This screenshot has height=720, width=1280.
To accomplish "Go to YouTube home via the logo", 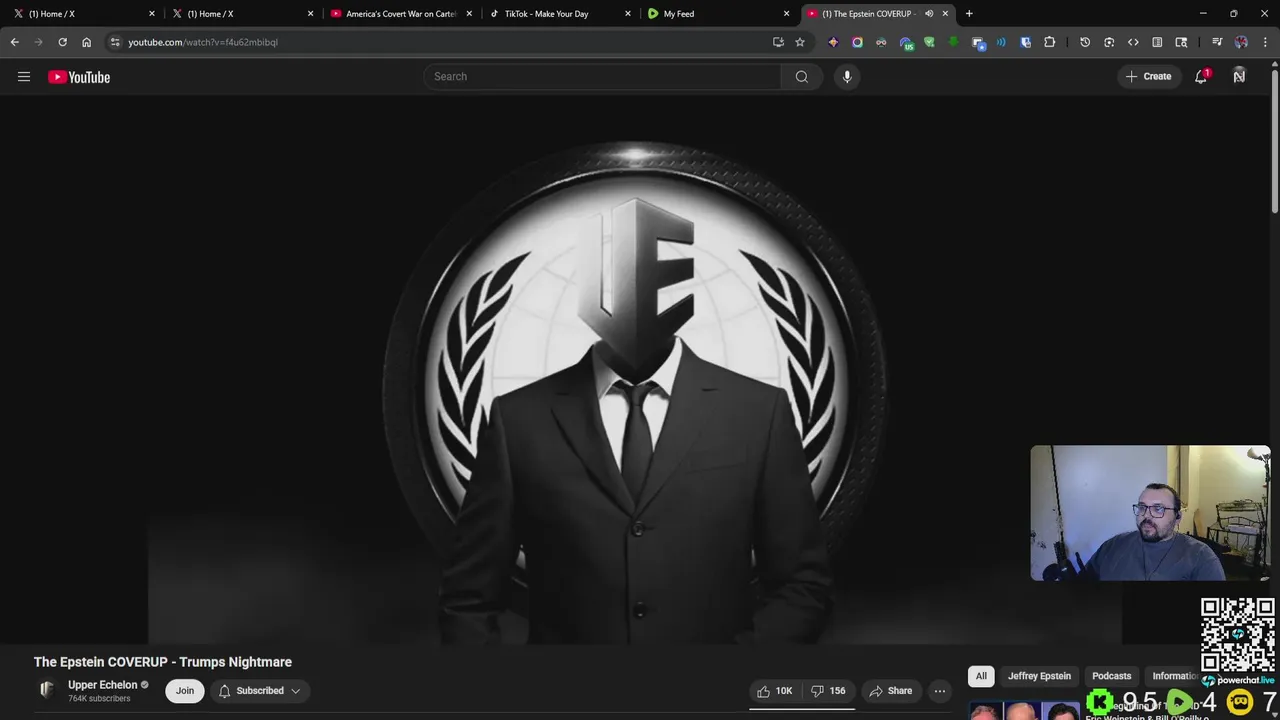I will coord(79,77).
